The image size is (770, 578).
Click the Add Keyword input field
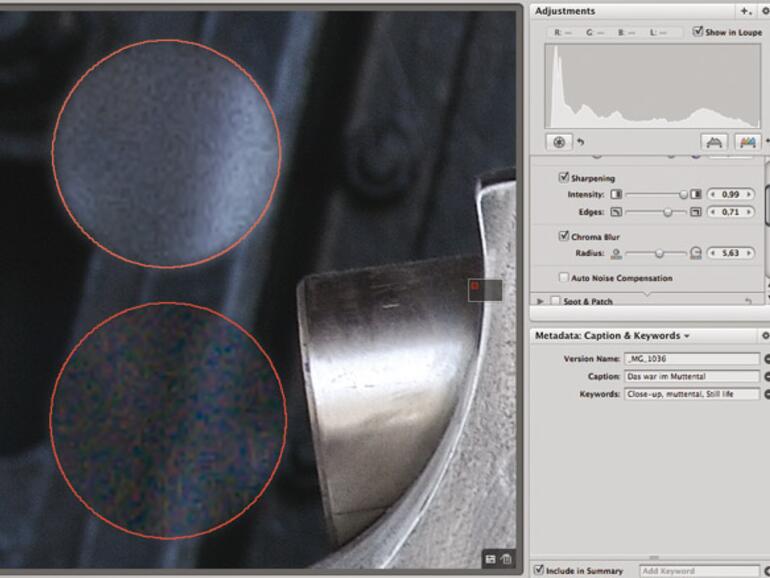tap(699, 571)
